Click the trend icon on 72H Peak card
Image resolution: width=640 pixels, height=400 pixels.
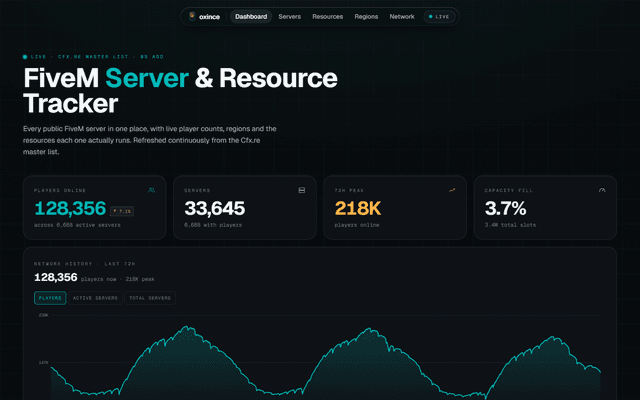tap(452, 190)
